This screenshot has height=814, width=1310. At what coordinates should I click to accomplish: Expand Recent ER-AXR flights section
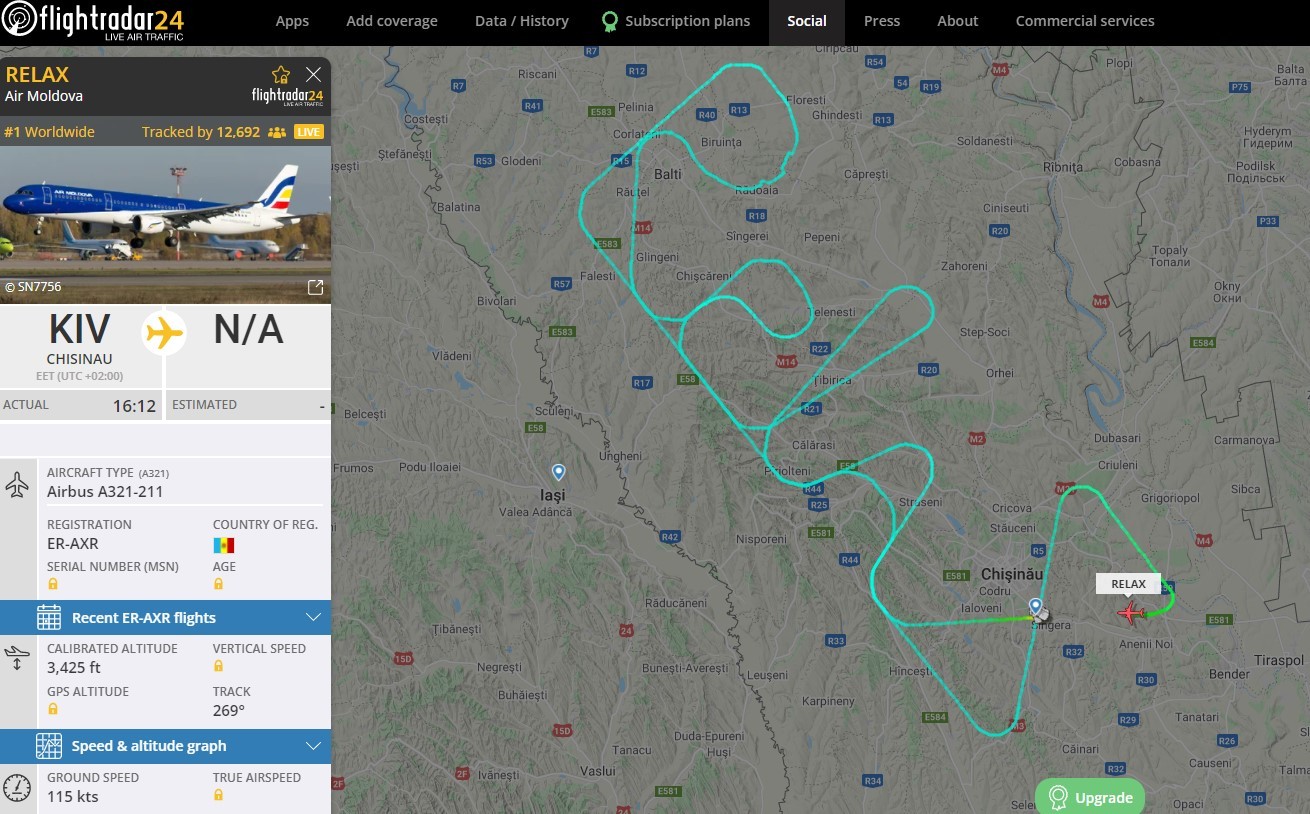(x=165, y=618)
